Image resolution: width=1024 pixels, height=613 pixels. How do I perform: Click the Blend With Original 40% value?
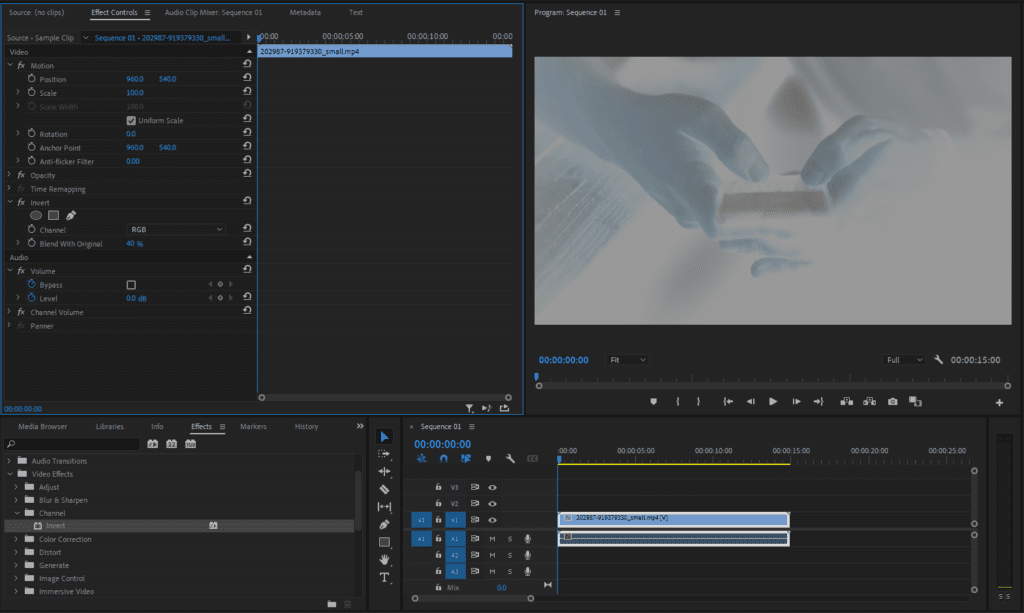135,244
